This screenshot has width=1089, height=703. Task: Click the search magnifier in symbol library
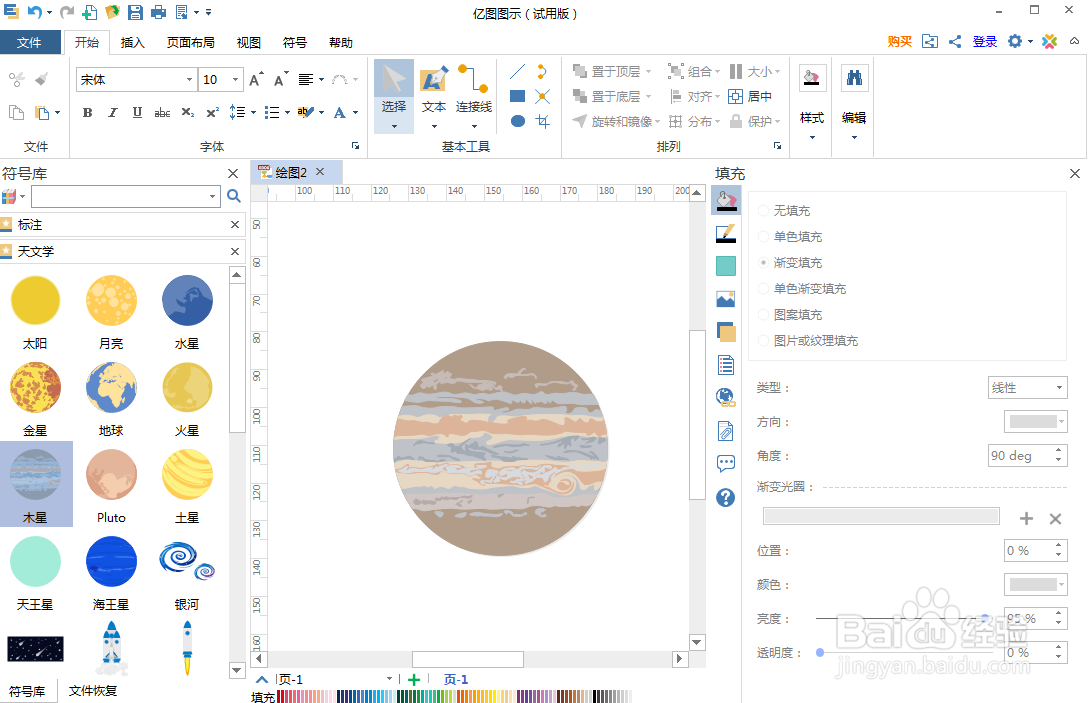[x=234, y=197]
